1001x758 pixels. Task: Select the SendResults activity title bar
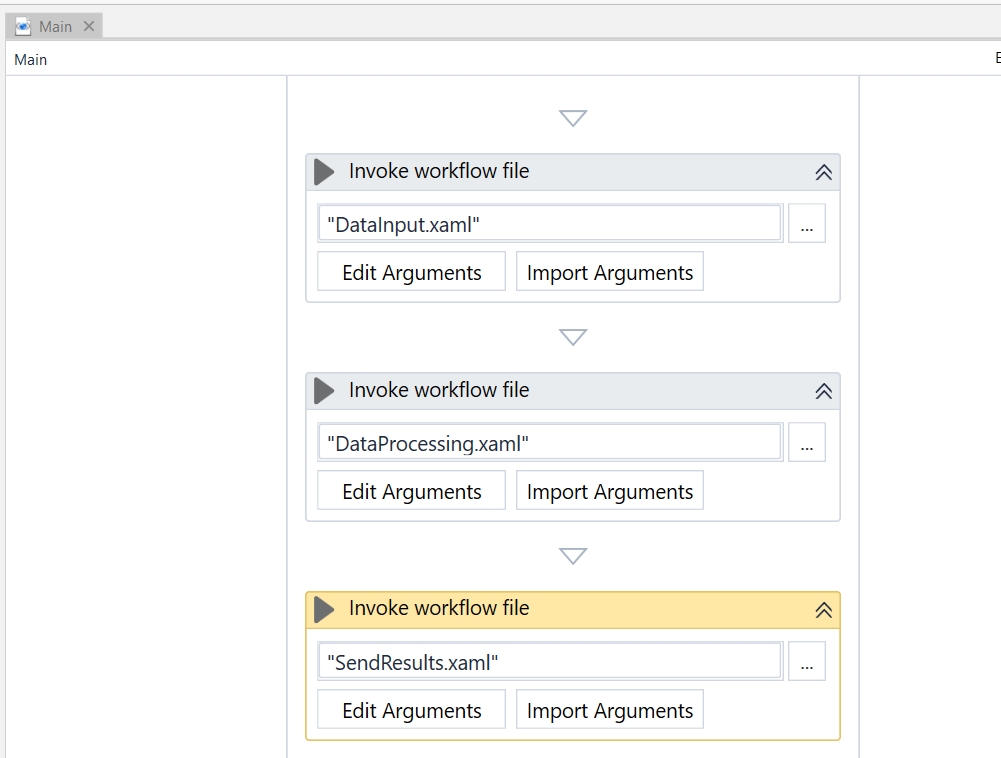pos(600,609)
